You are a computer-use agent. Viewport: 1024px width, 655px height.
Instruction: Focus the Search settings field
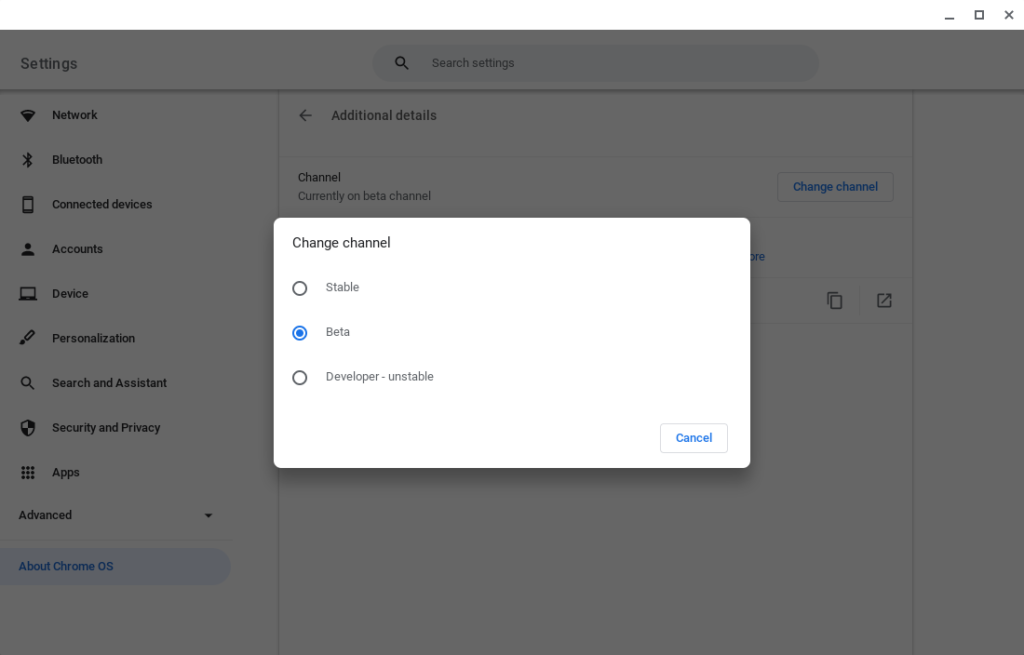point(595,63)
